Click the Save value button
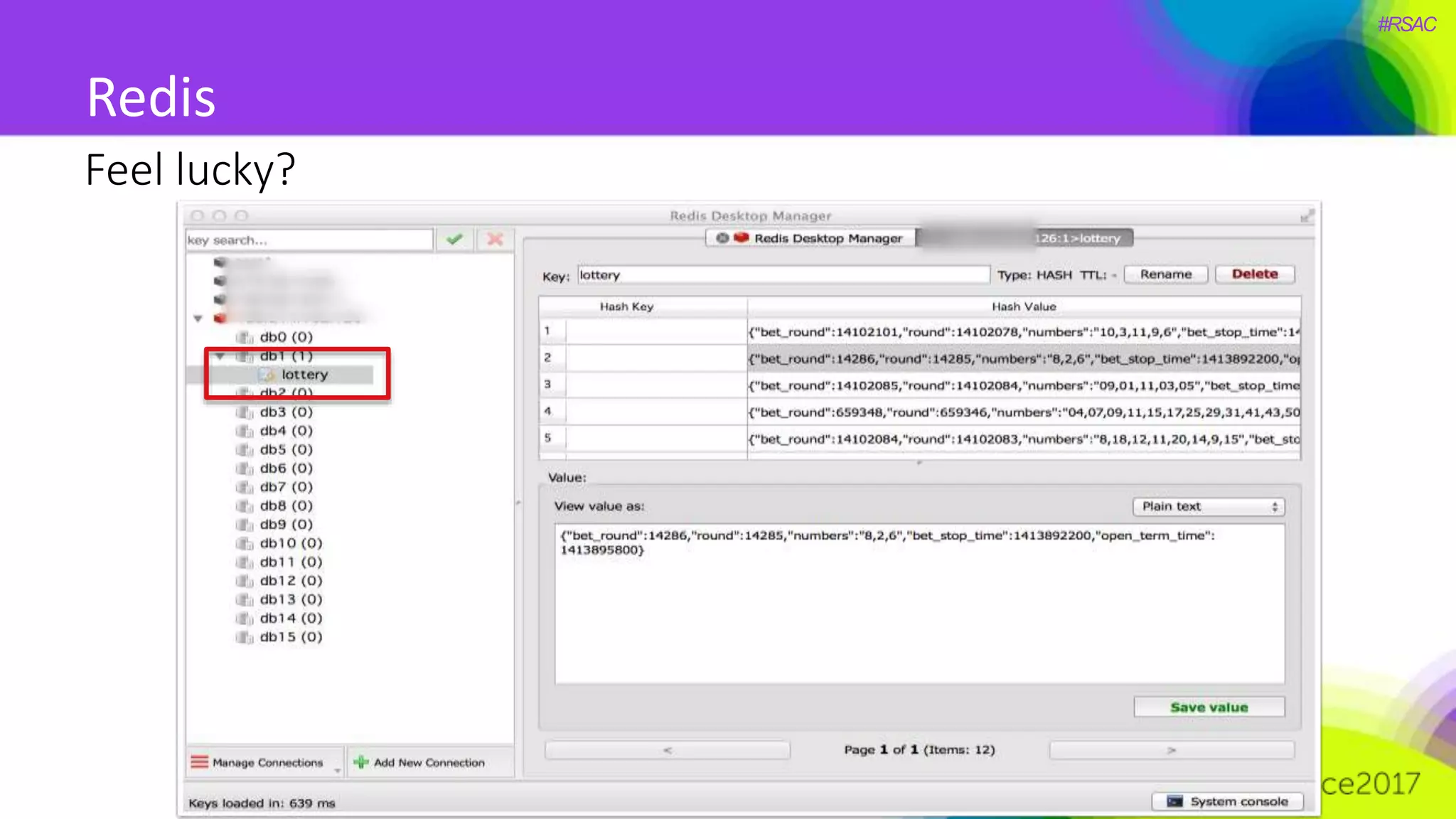 (x=1209, y=707)
